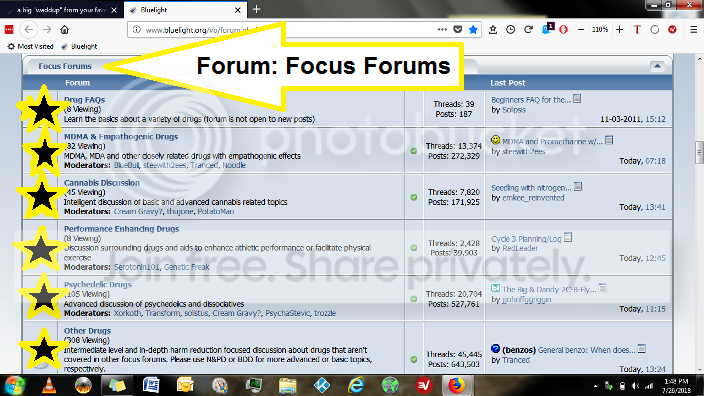View moderator Noodle's profile
The width and height of the screenshot is (704, 396).
pyautogui.click(x=234, y=165)
